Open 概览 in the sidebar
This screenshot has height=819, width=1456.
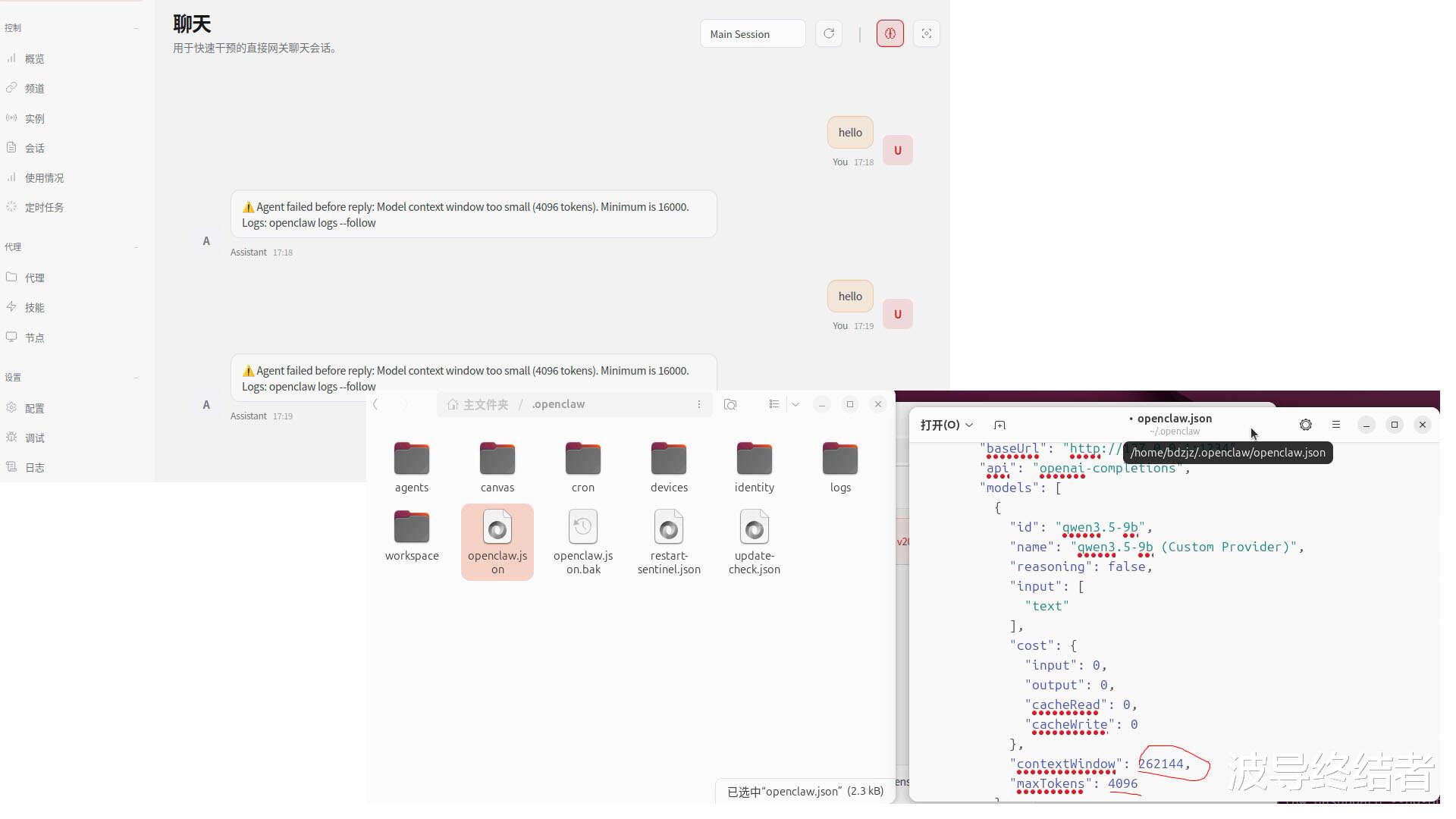(34, 58)
